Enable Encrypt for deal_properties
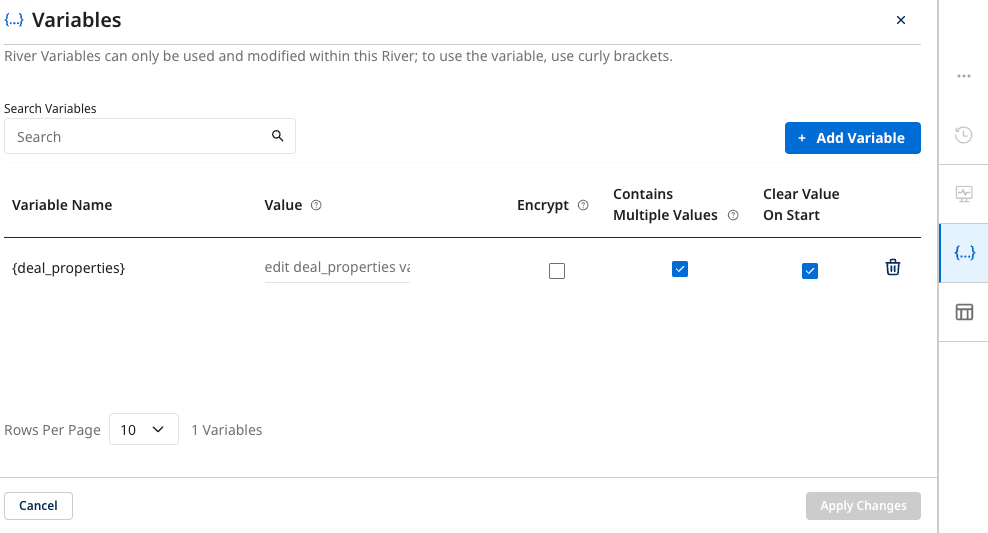The width and height of the screenshot is (988, 533). (x=557, y=270)
